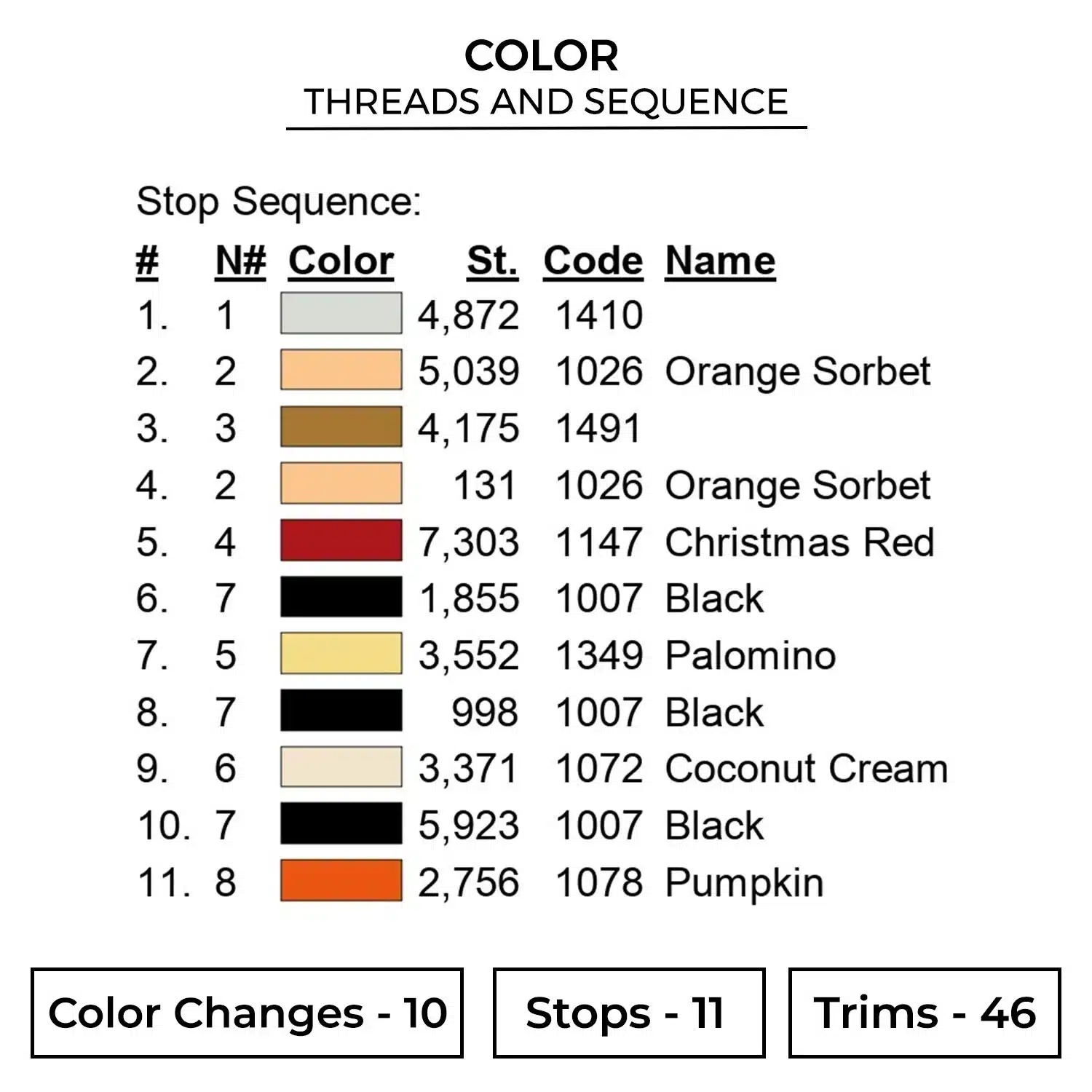Click the light gray swatch for code 1410
The height and width of the screenshot is (1092, 1092).
341,313
